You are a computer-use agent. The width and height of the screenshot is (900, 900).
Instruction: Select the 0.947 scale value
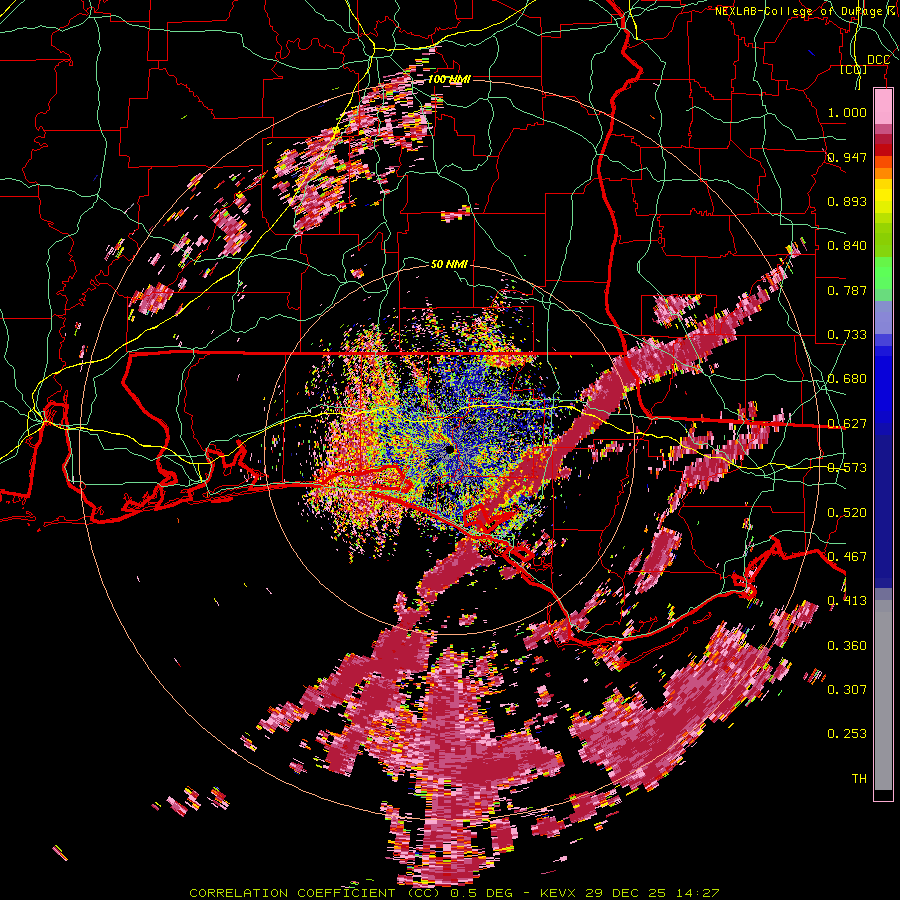[x=847, y=157]
